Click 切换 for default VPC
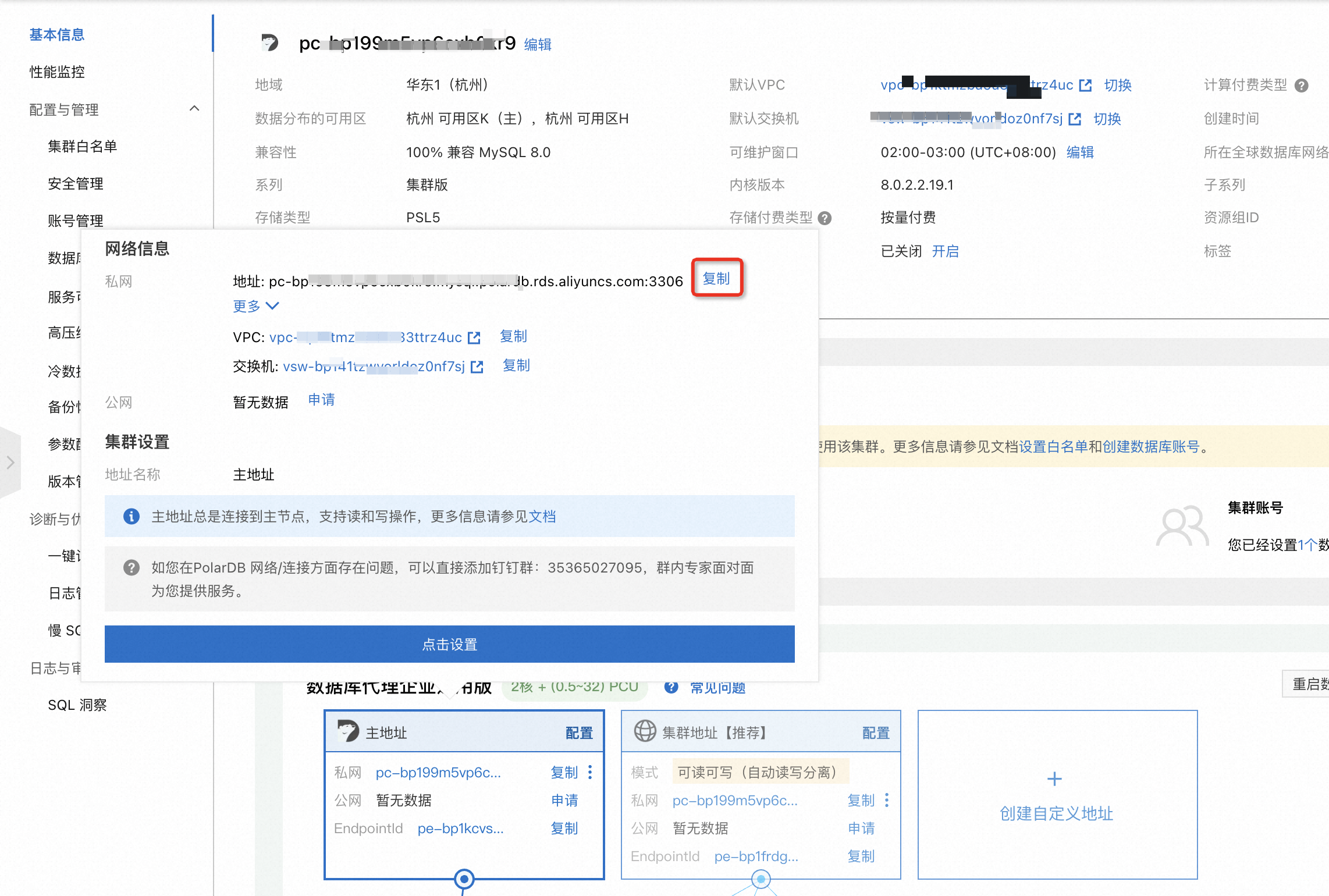The height and width of the screenshot is (896, 1329). coord(1118,86)
